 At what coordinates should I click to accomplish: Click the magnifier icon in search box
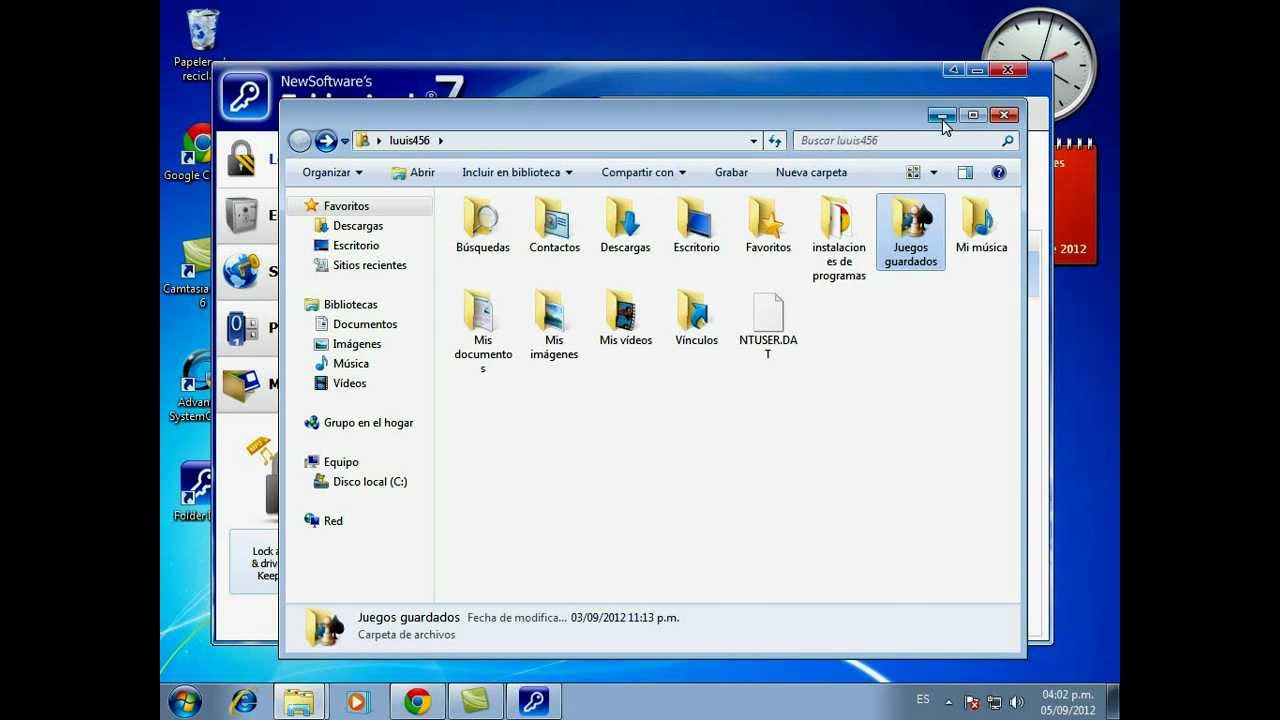(1008, 141)
